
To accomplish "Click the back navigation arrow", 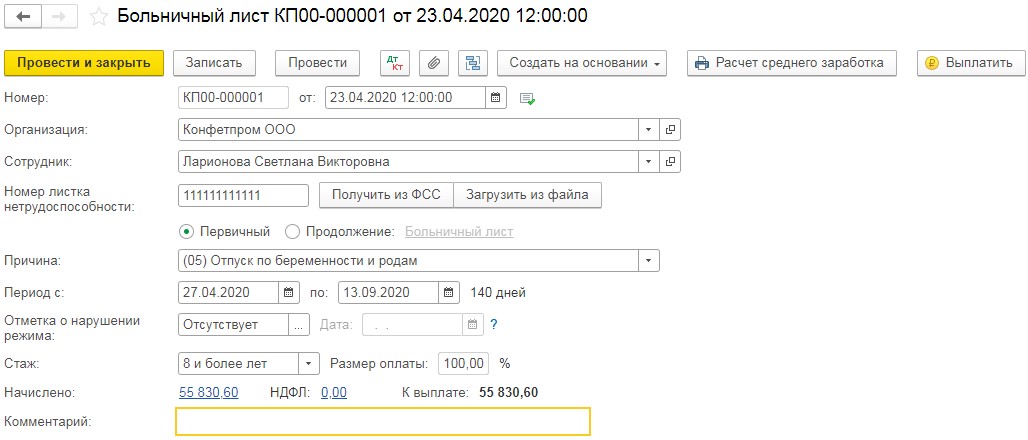I will [x=22, y=17].
